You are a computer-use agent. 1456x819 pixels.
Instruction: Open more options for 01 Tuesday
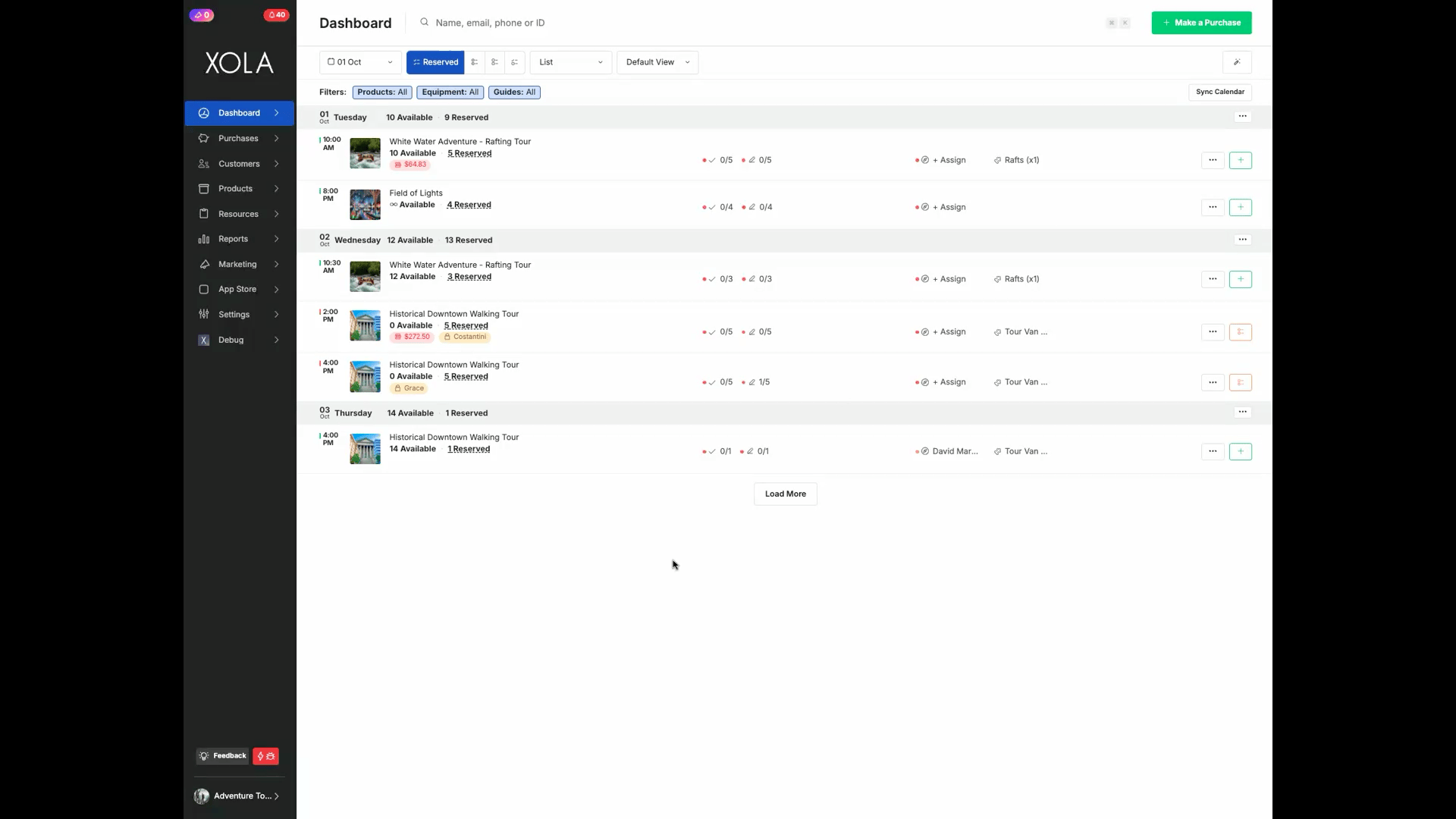coord(1242,117)
